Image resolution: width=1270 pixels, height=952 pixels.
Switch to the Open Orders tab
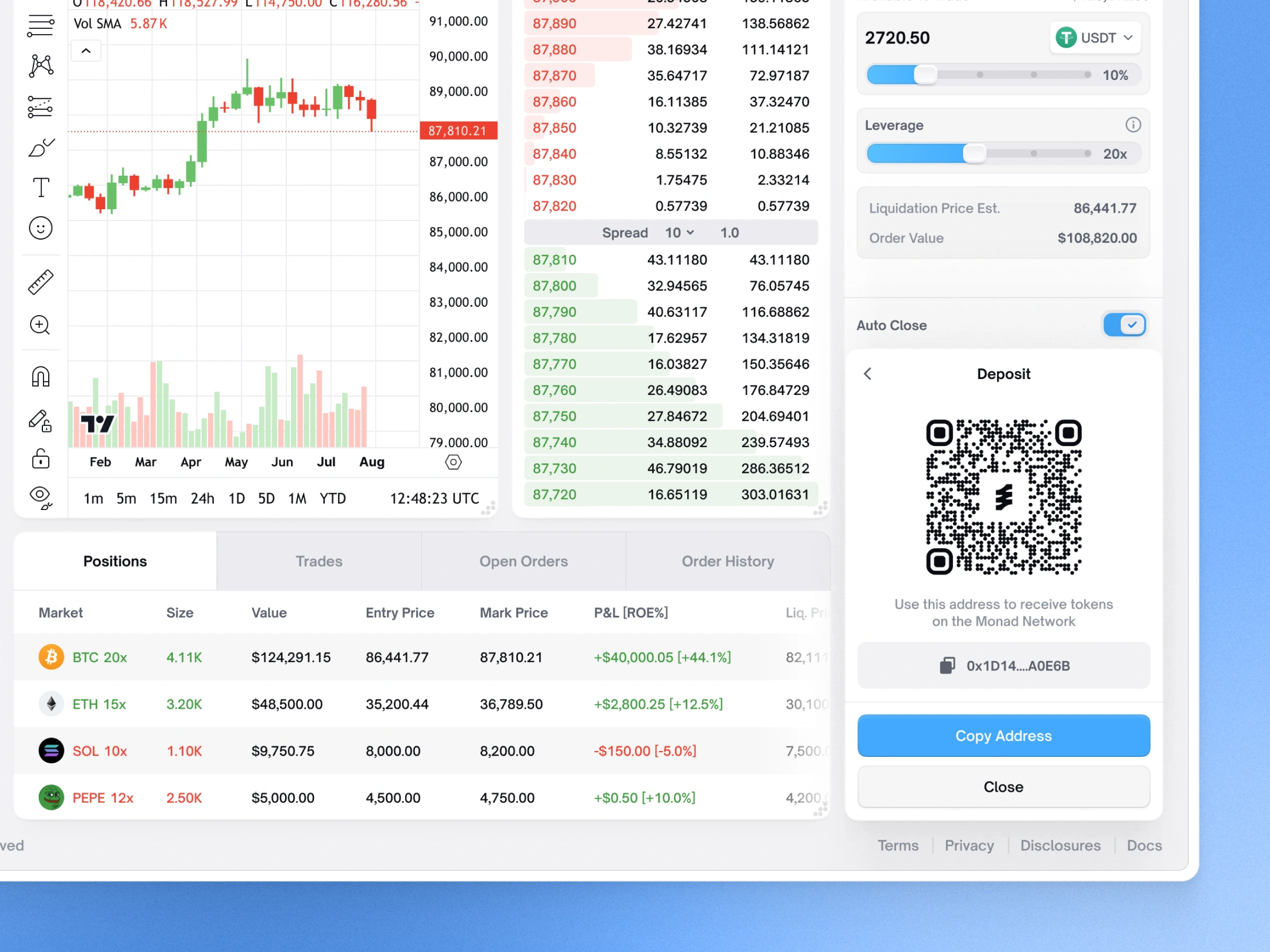pyautogui.click(x=523, y=561)
